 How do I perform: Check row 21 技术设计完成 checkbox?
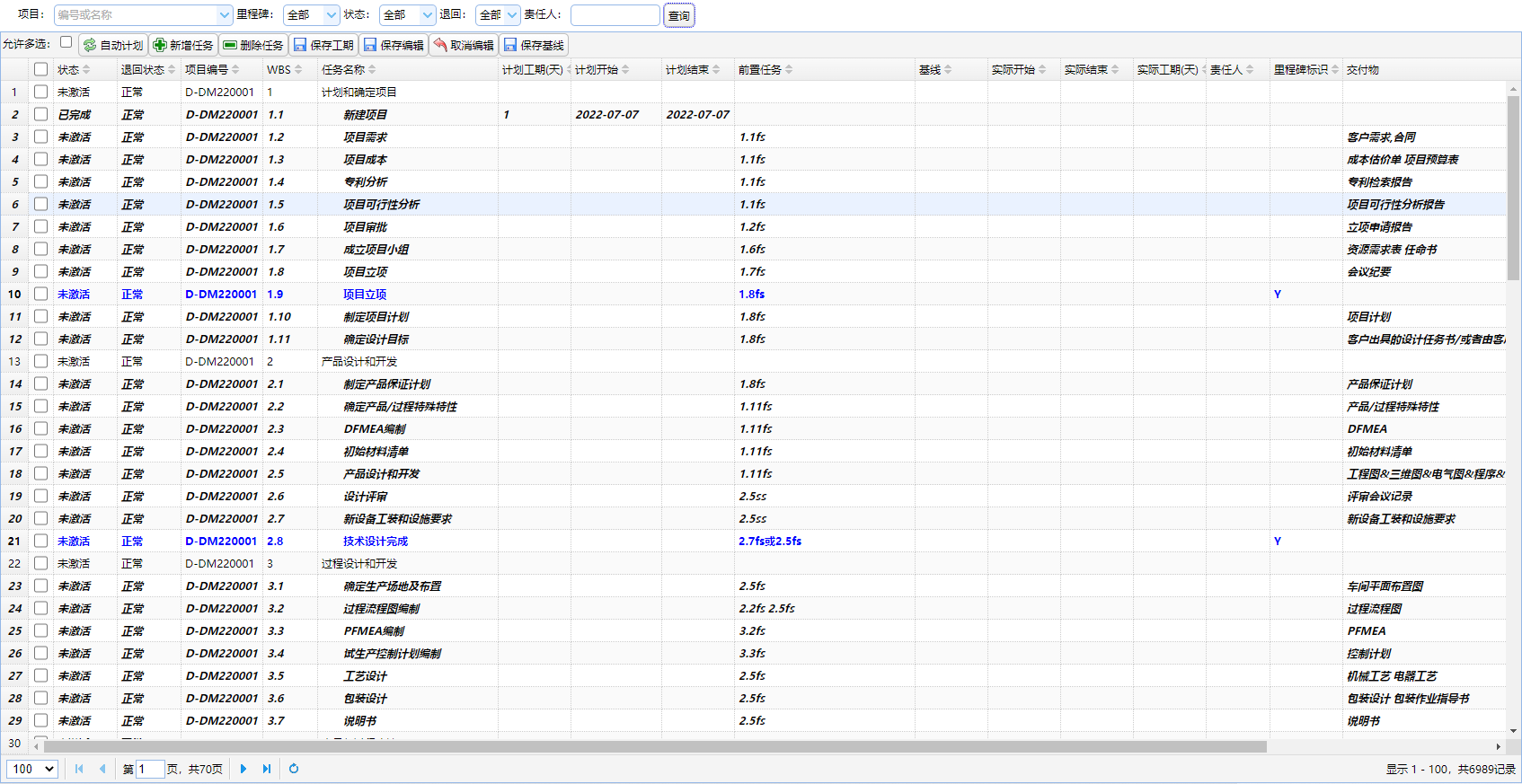(40, 541)
